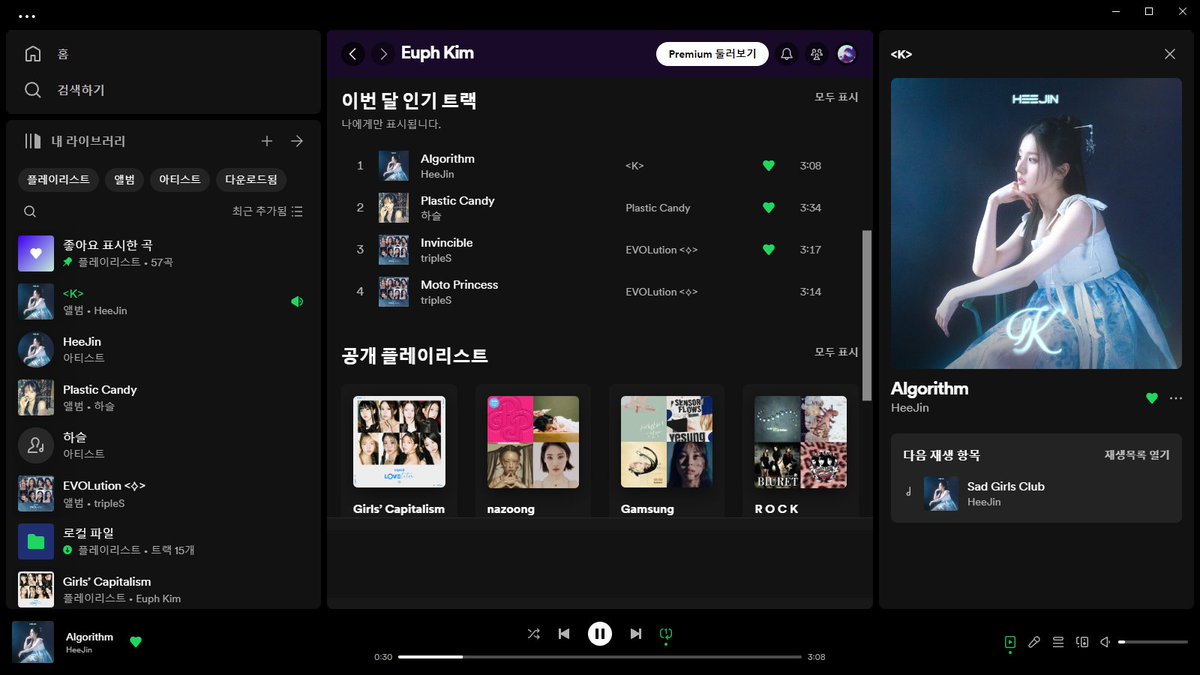Viewport: 1200px width, 675px height.
Task: Click the plus icon to create a playlist
Action: [x=267, y=142]
